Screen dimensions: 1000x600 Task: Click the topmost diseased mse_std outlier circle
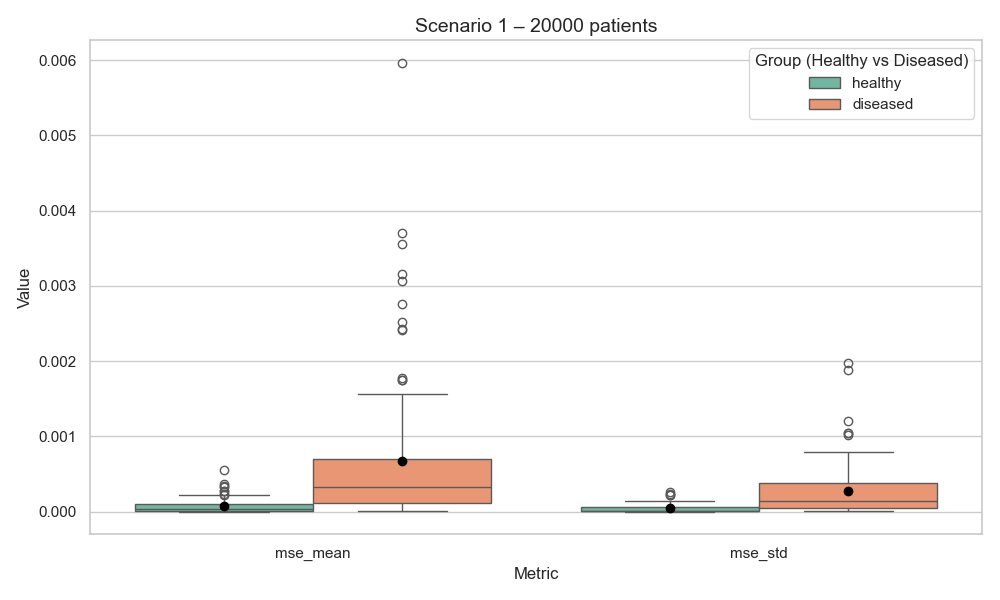pyautogui.click(x=848, y=364)
